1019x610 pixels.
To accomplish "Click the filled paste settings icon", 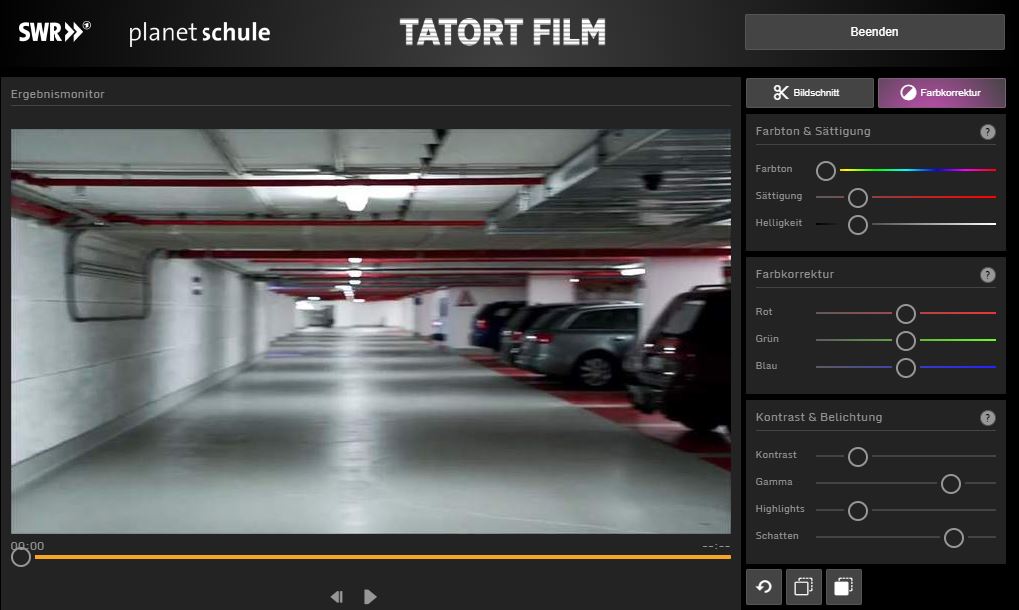I will [x=843, y=588].
